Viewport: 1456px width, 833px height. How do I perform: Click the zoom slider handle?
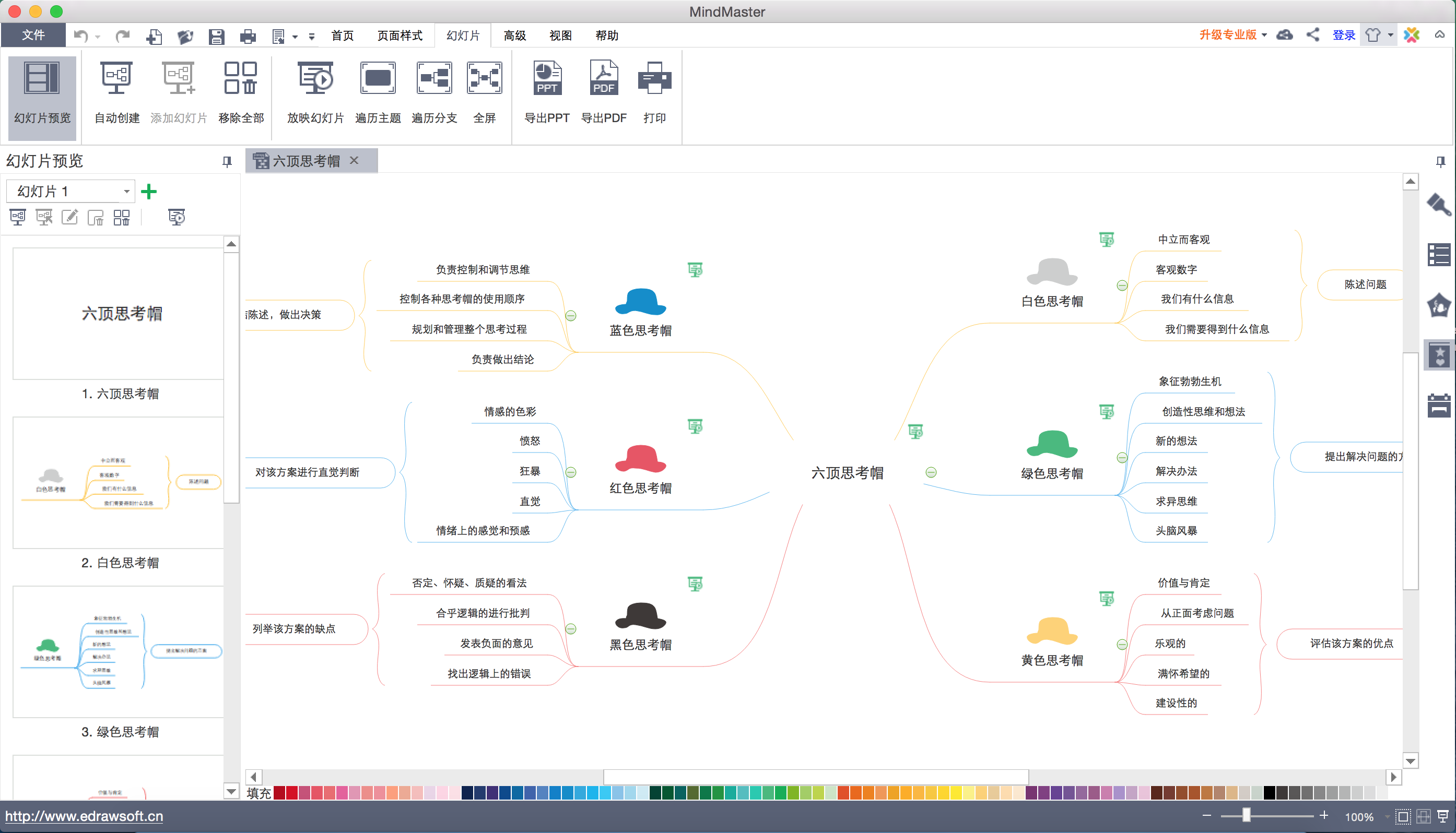(x=1246, y=815)
